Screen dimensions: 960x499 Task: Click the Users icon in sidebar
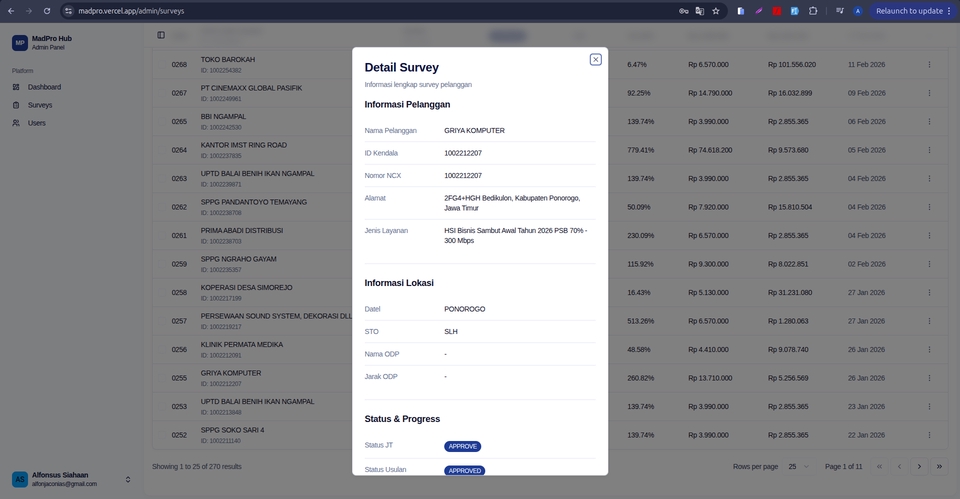pyautogui.click(x=16, y=123)
